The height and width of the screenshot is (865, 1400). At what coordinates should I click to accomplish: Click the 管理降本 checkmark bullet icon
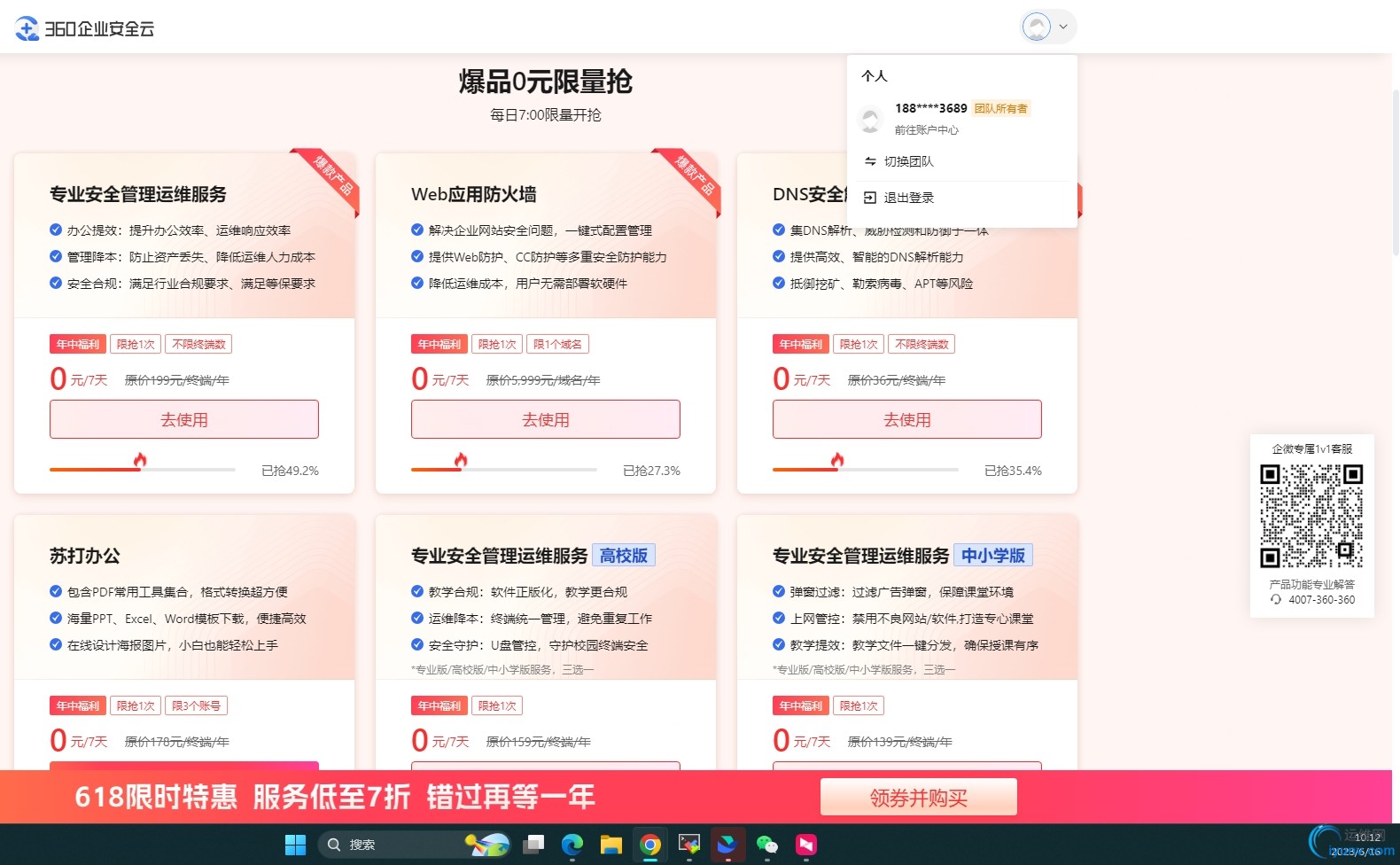pyautogui.click(x=56, y=256)
